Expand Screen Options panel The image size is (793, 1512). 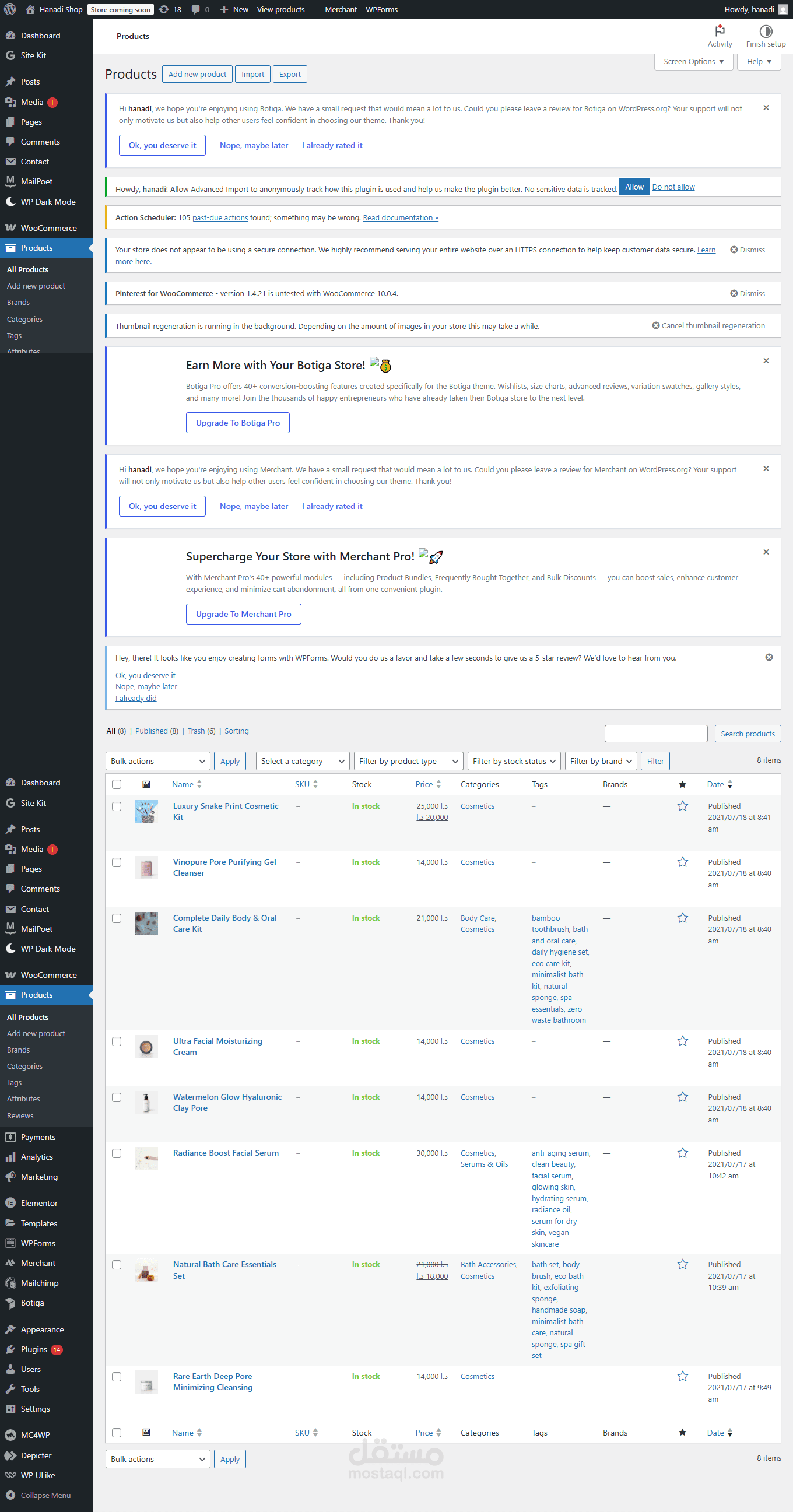click(x=693, y=62)
